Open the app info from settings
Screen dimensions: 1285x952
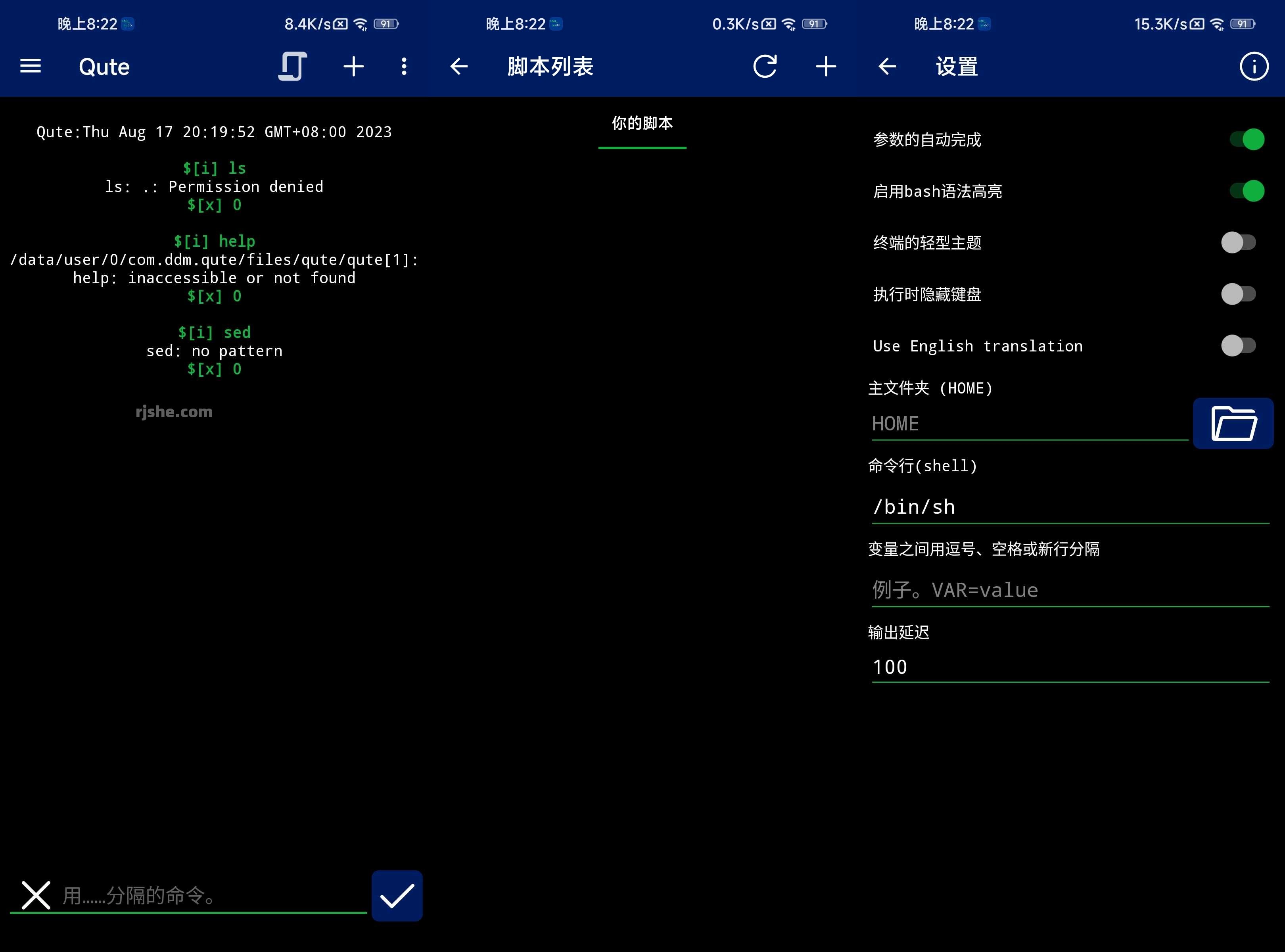(1254, 66)
